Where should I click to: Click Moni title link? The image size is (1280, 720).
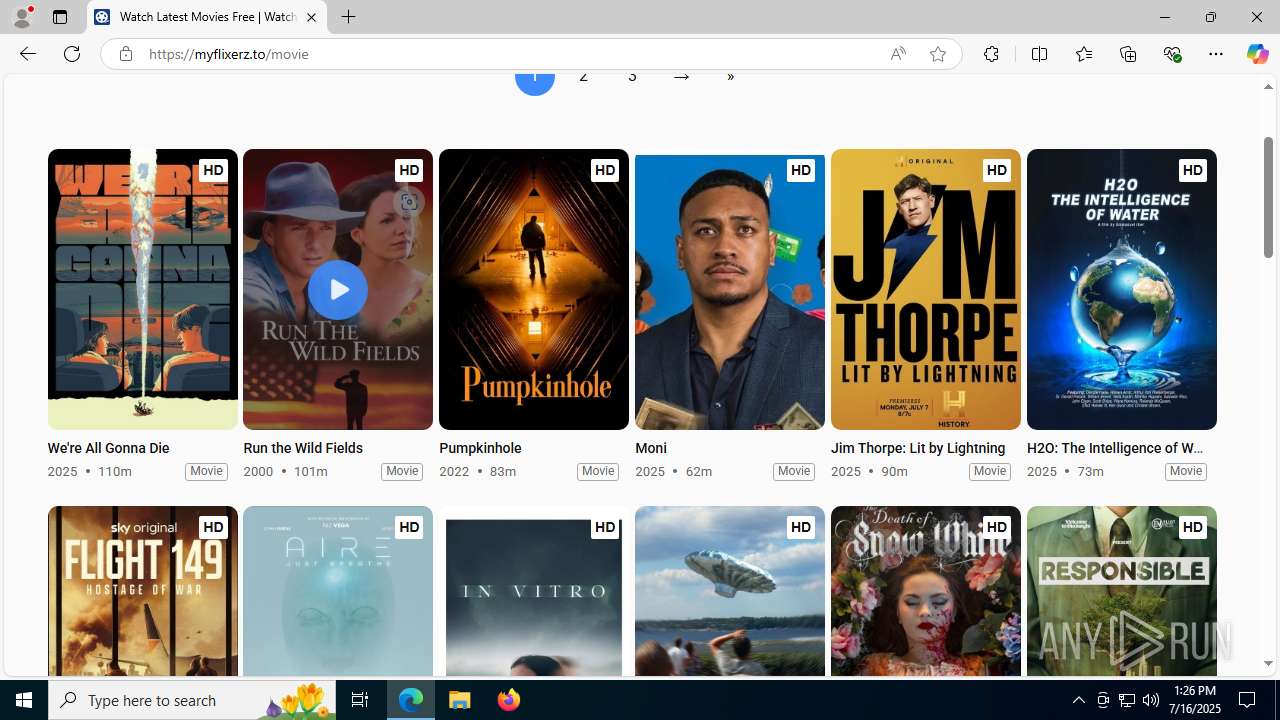pos(651,448)
